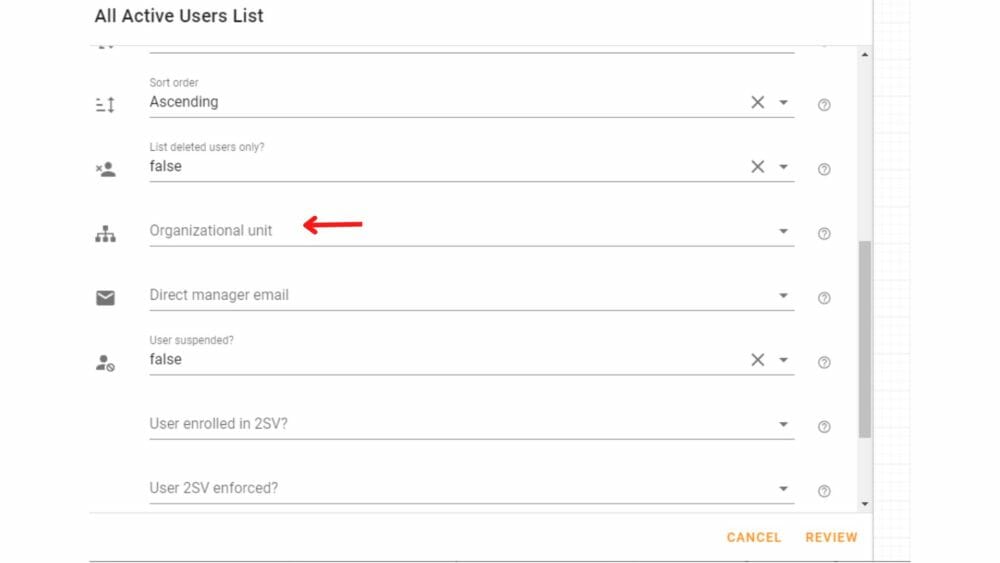Click the Sort order Ascending field
This screenshot has width=1000, height=563.
(471, 97)
